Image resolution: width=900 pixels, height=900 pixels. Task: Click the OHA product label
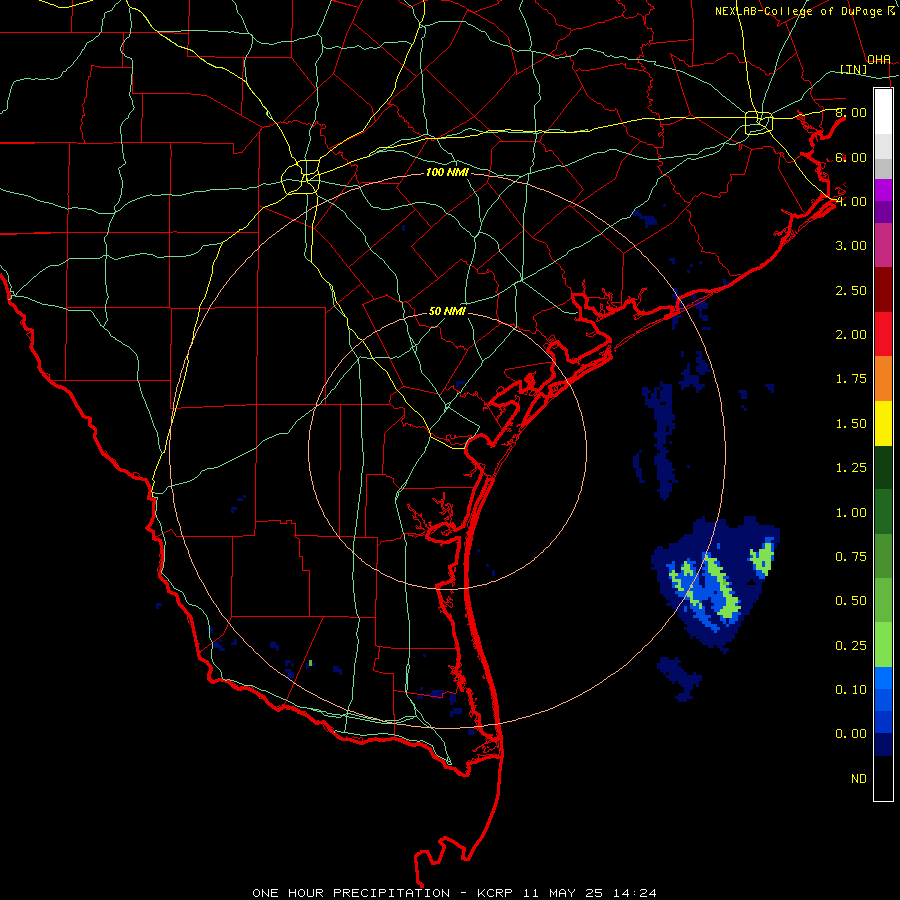point(879,59)
